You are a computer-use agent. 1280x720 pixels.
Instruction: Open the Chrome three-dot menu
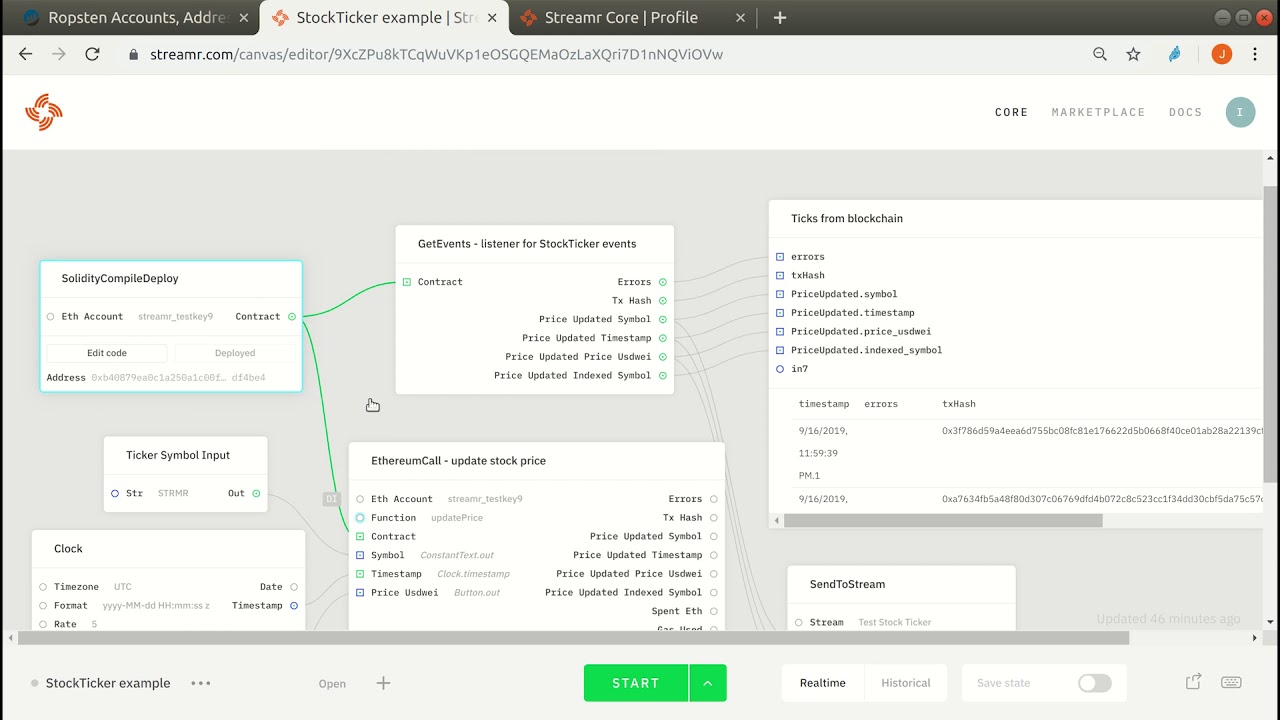[1255, 54]
